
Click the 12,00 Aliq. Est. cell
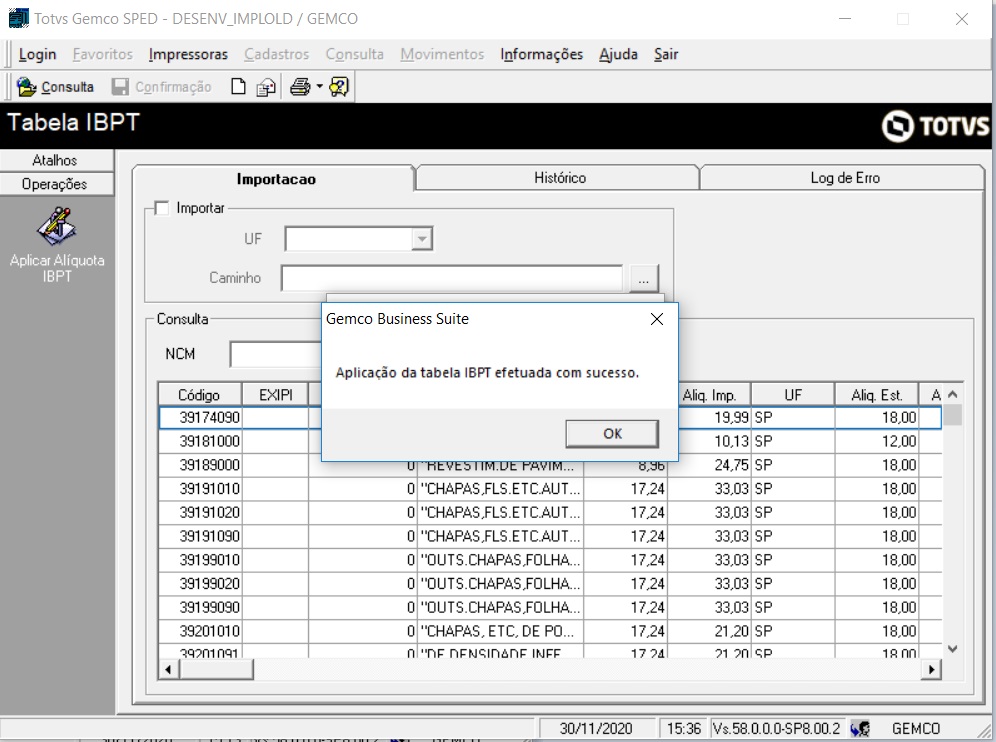click(877, 441)
